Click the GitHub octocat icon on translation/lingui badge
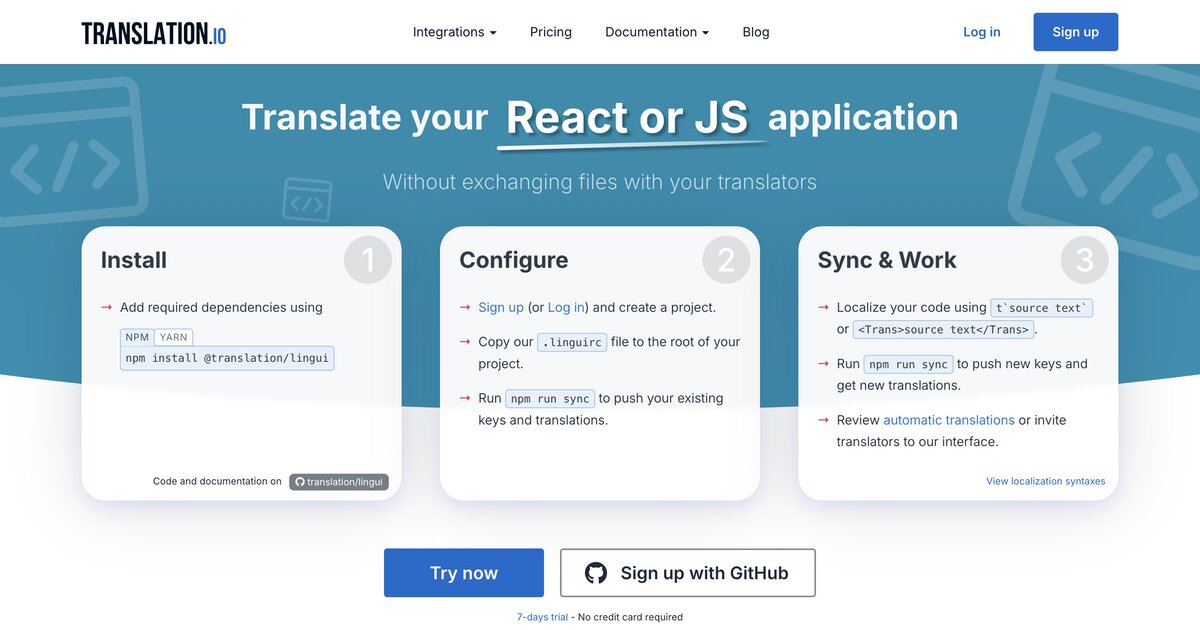Image resolution: width=1200 pixels, height=630 pixels. pos(300,481)
